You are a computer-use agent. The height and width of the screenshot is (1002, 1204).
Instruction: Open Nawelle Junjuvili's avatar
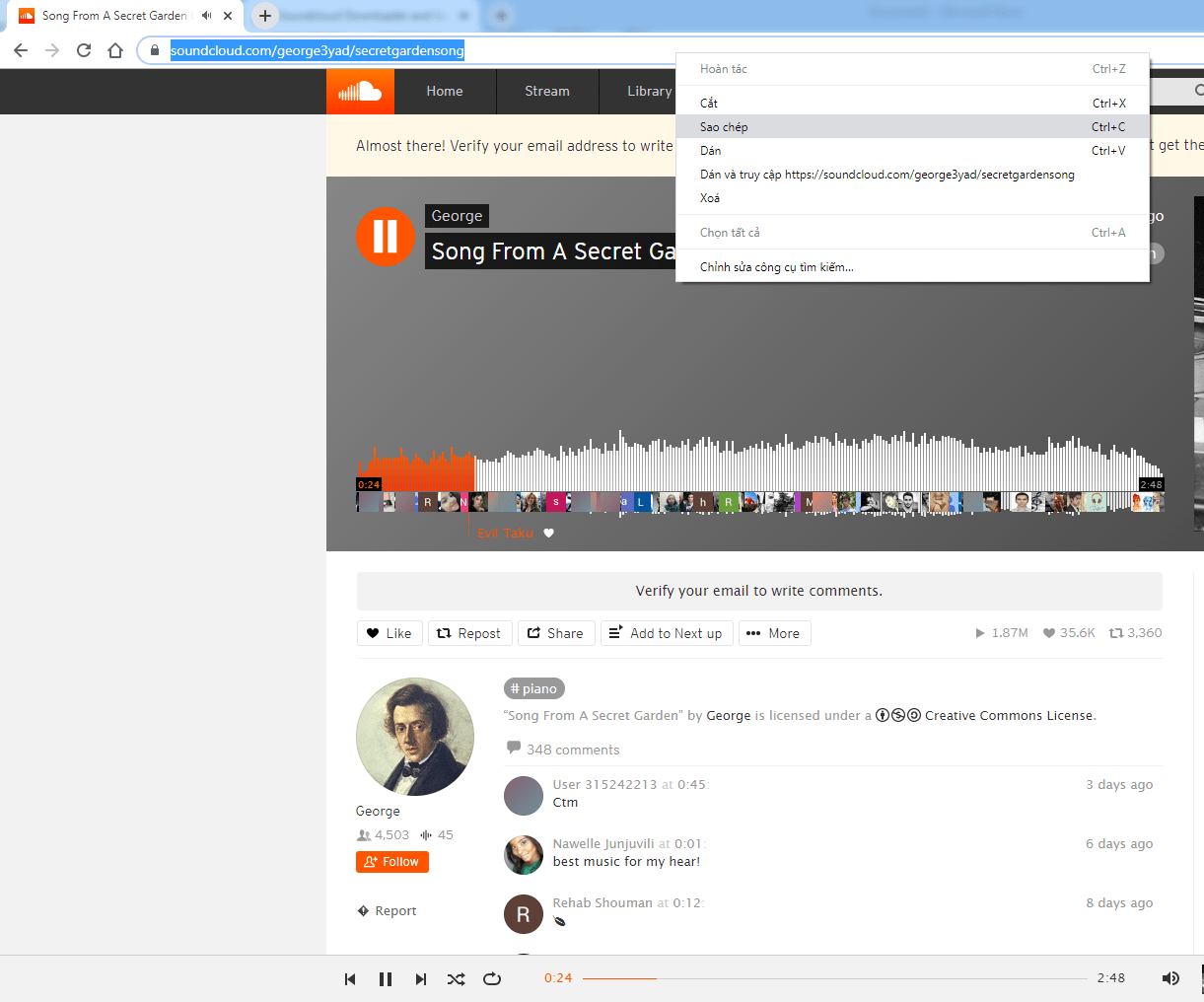tap(524, 855)
